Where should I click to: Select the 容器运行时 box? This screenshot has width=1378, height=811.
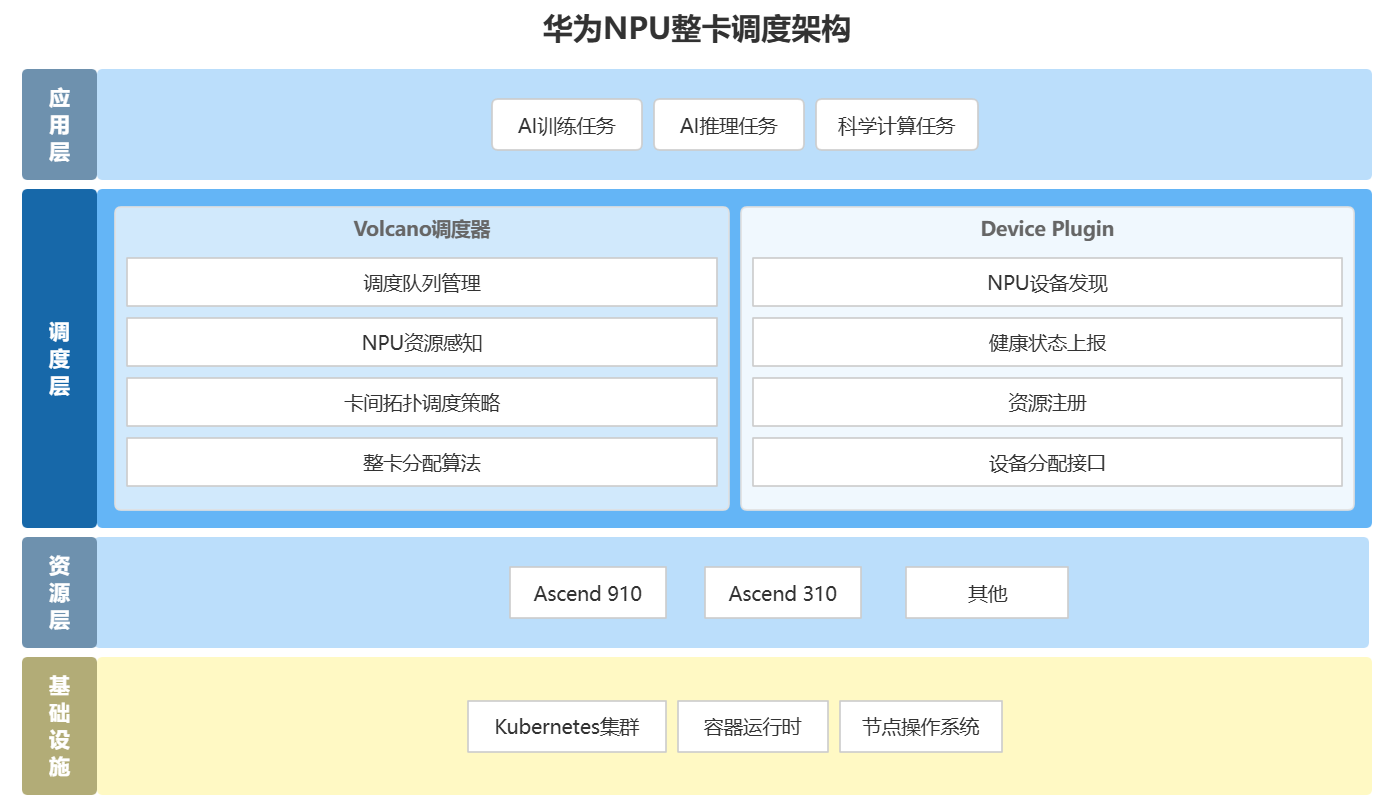pos(753,727)
